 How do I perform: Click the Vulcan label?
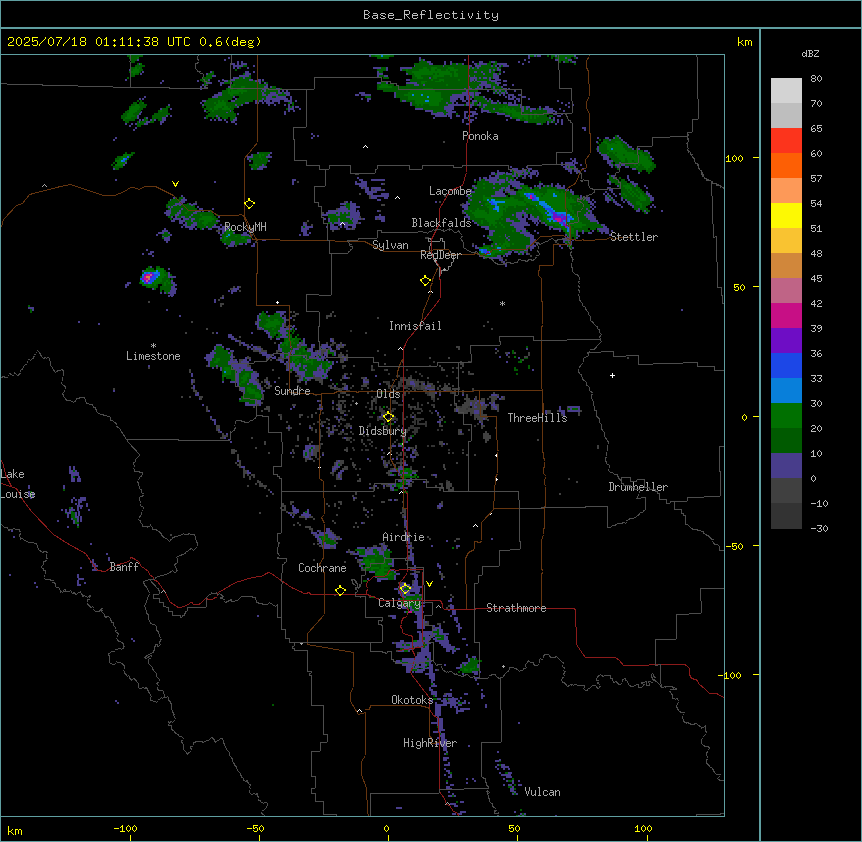click(x=542, y=792)
